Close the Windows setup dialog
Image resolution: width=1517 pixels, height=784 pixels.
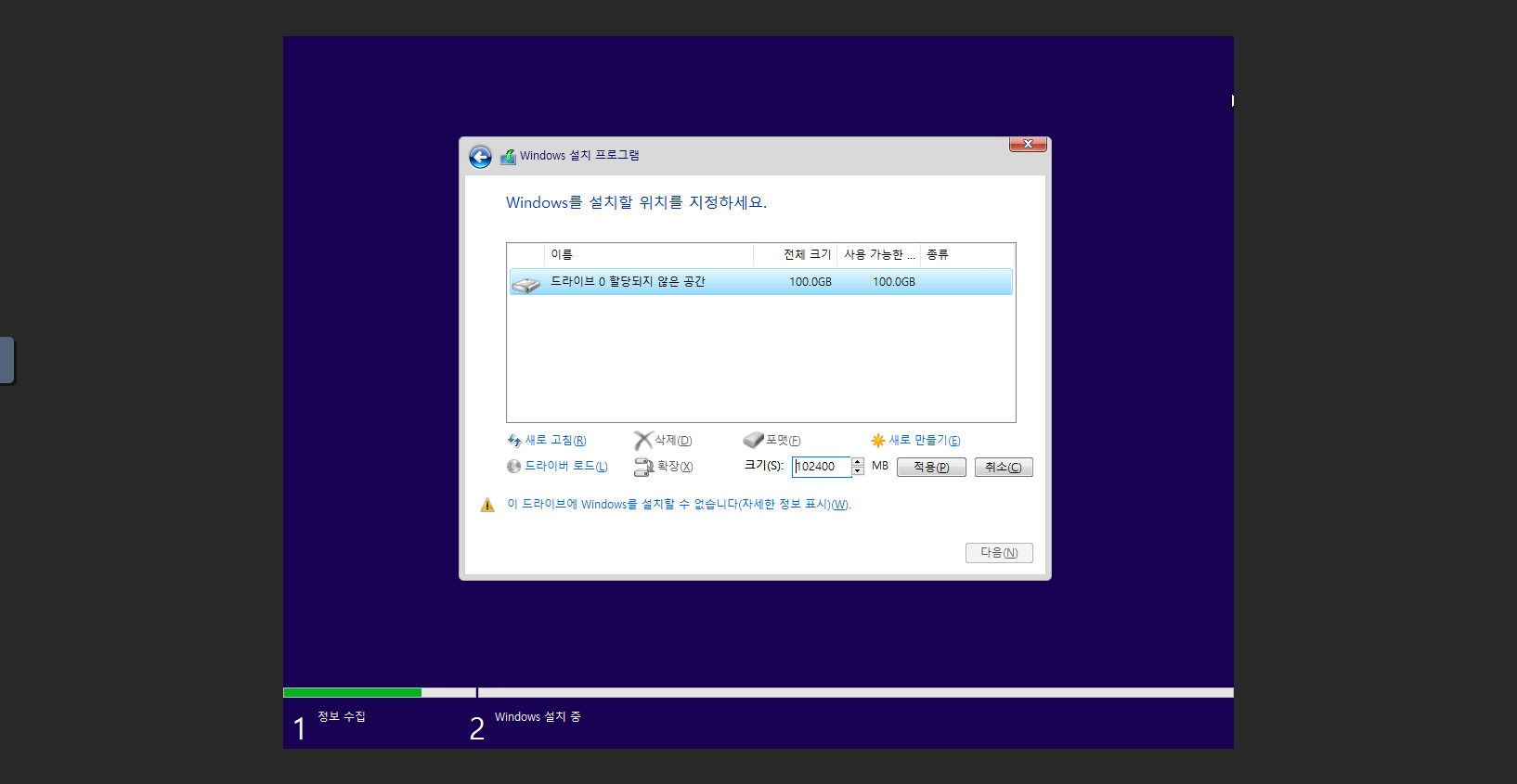[x=1028, y=144]
